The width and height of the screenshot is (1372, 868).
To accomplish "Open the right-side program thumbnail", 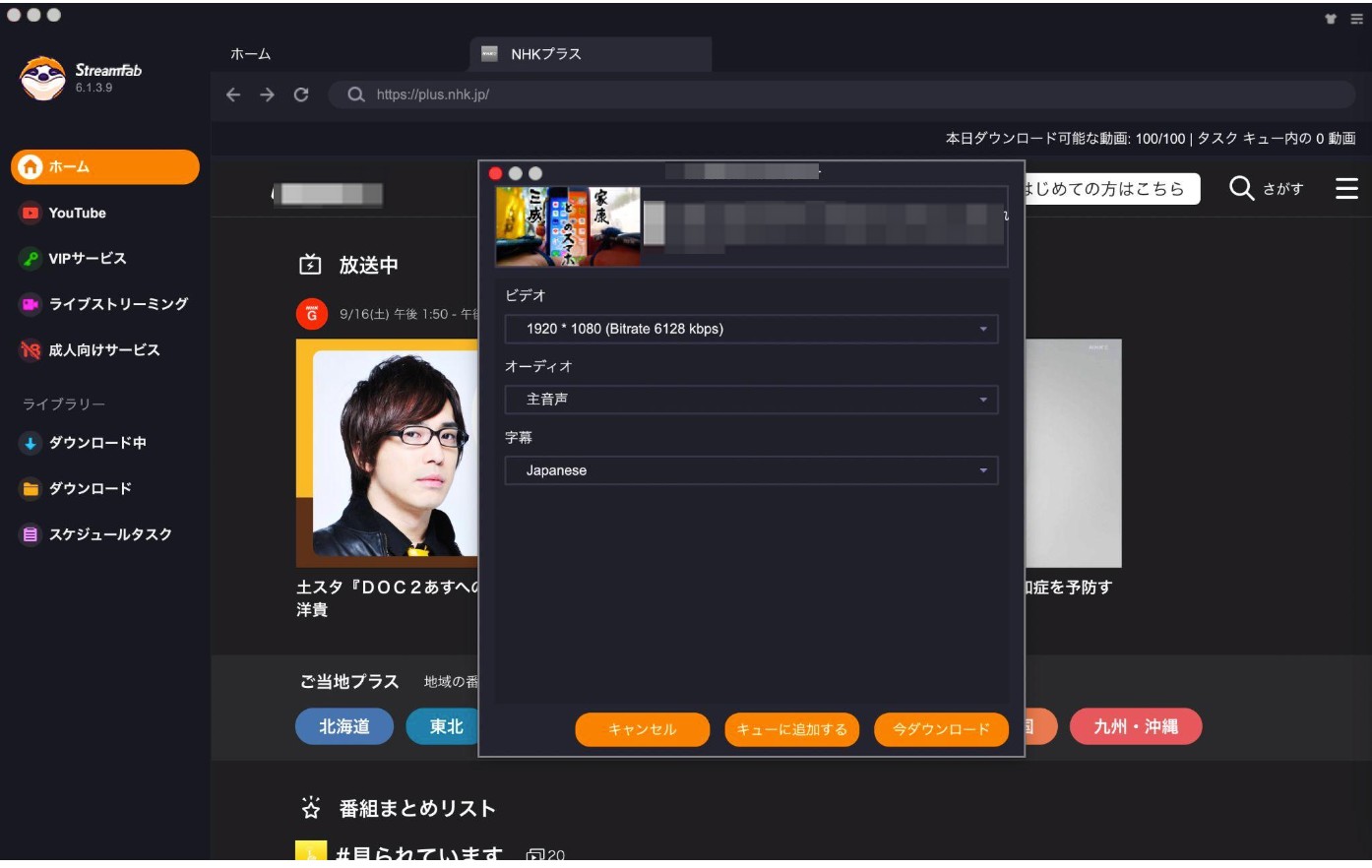I will pyautogui.click(x=1073, y=454).
